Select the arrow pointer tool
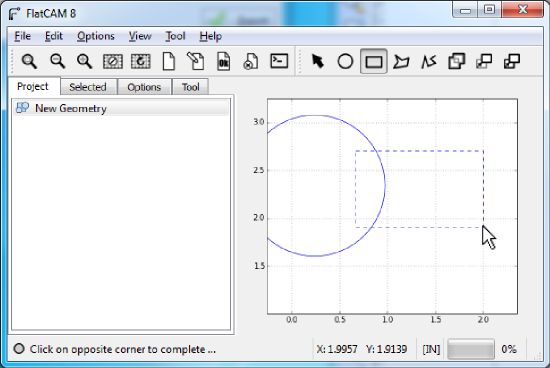Image resolution: width=550 pixels, height=368 pixels. pos(318,61)
